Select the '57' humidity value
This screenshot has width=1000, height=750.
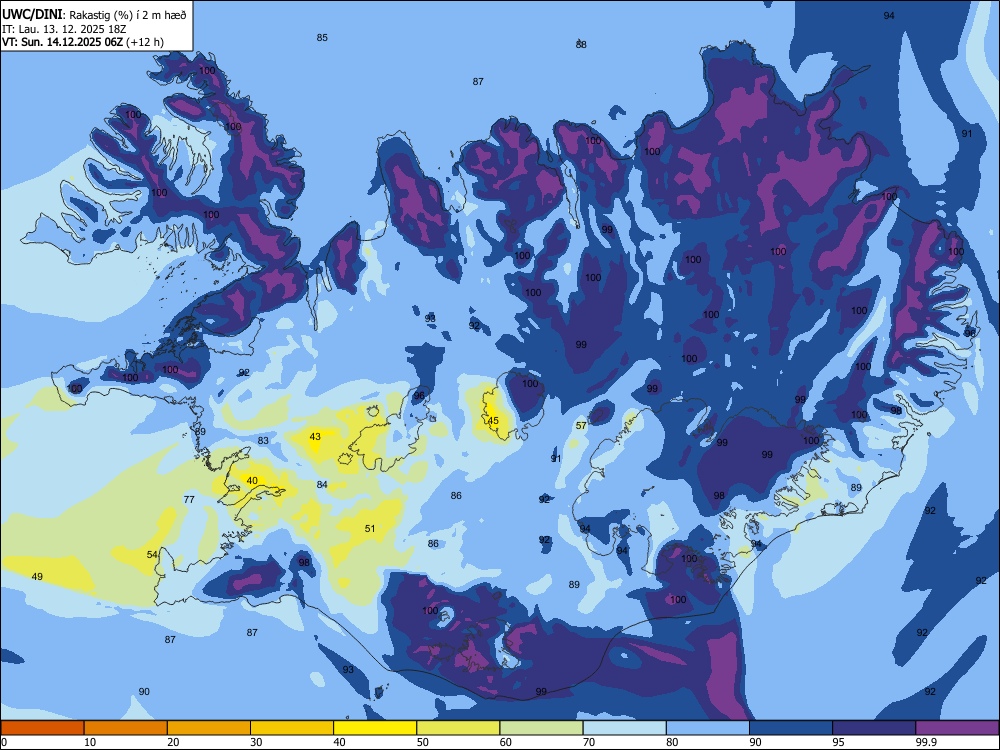[581, 426]
